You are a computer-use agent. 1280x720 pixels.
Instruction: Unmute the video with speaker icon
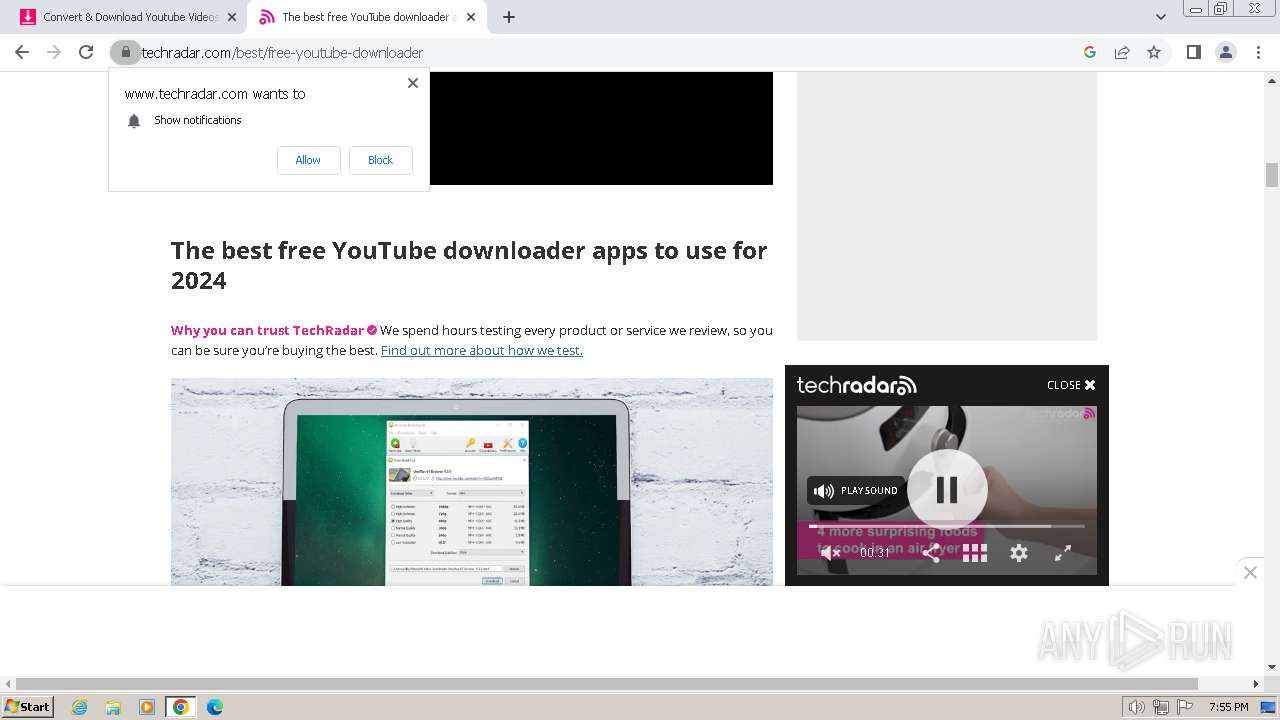830,552
